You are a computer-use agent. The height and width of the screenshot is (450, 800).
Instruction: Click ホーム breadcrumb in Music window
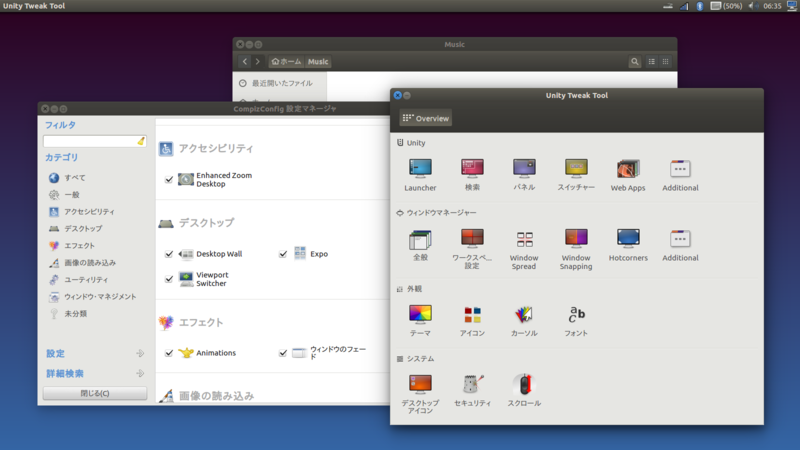[286, 62]
